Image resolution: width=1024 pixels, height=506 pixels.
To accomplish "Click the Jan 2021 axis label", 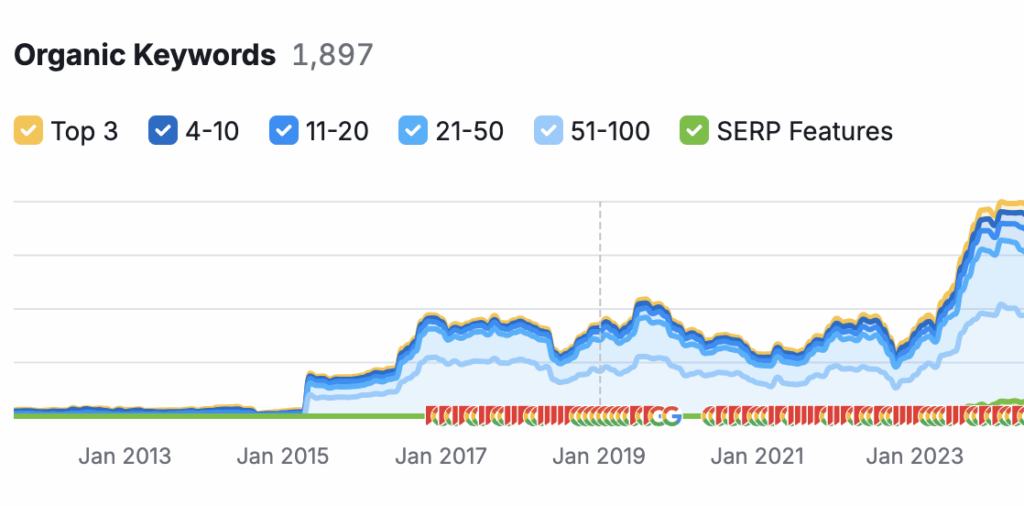I will tap(757, 456).
